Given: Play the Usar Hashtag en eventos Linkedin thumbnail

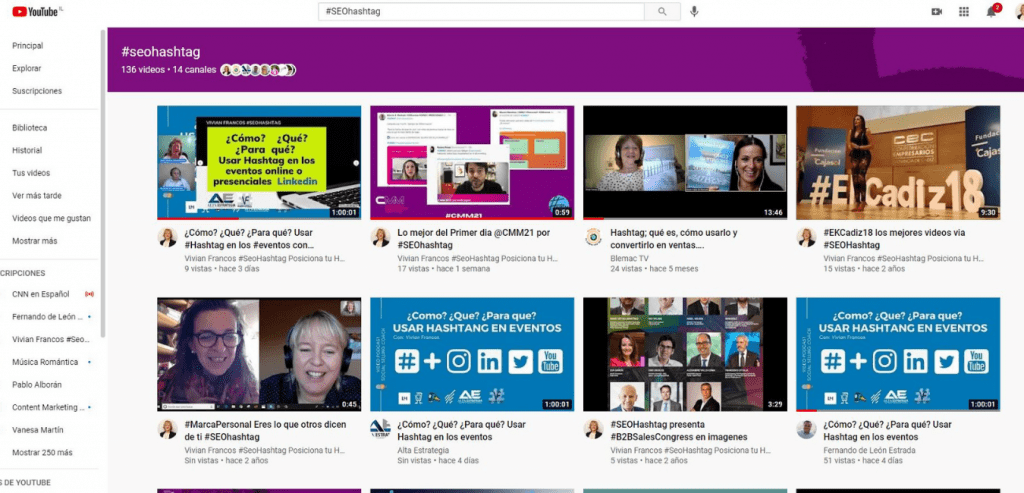Looking at the screenshot, I should pos(259,163).
